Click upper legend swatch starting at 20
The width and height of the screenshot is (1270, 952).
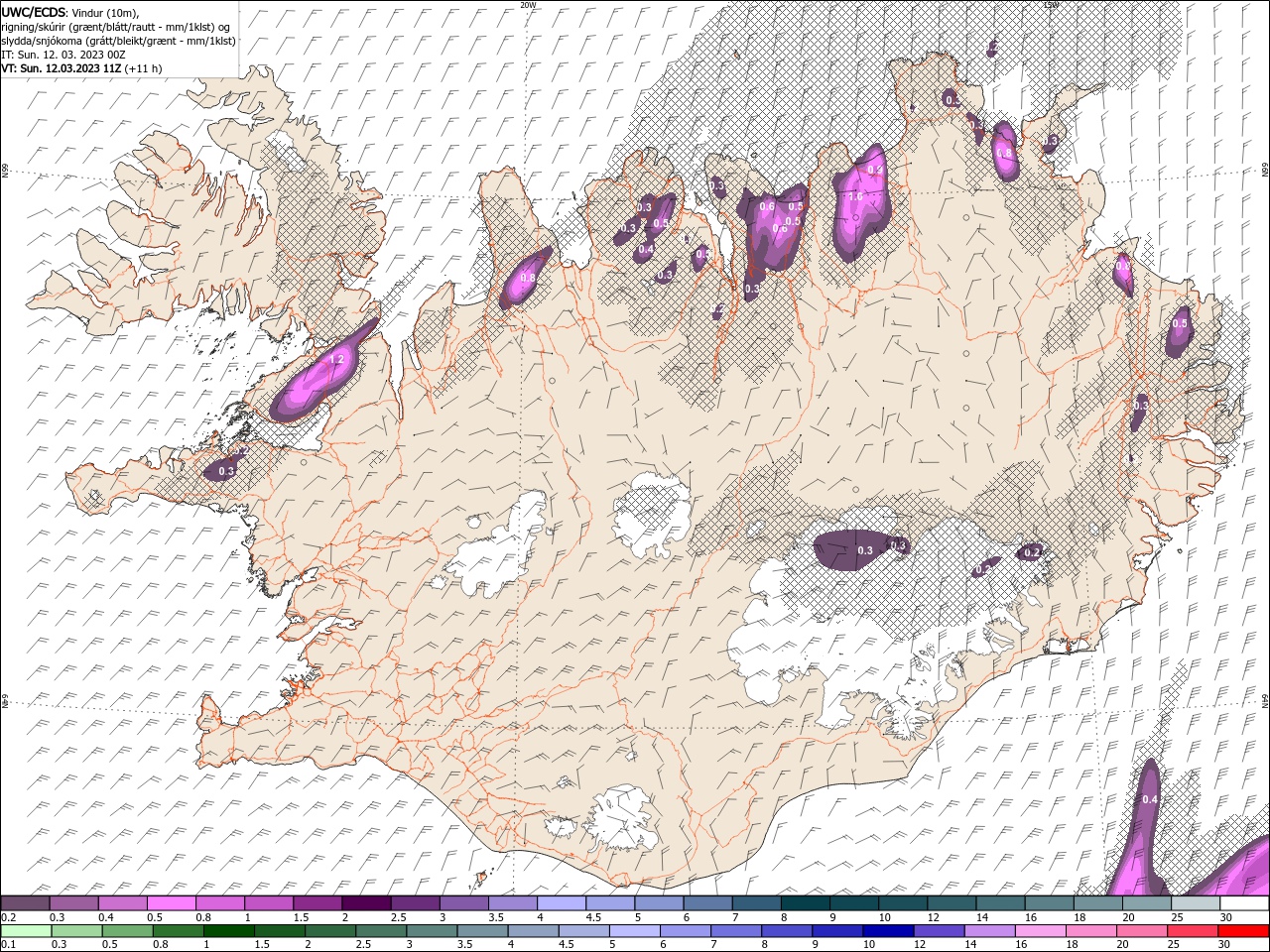coord(1147,903)
